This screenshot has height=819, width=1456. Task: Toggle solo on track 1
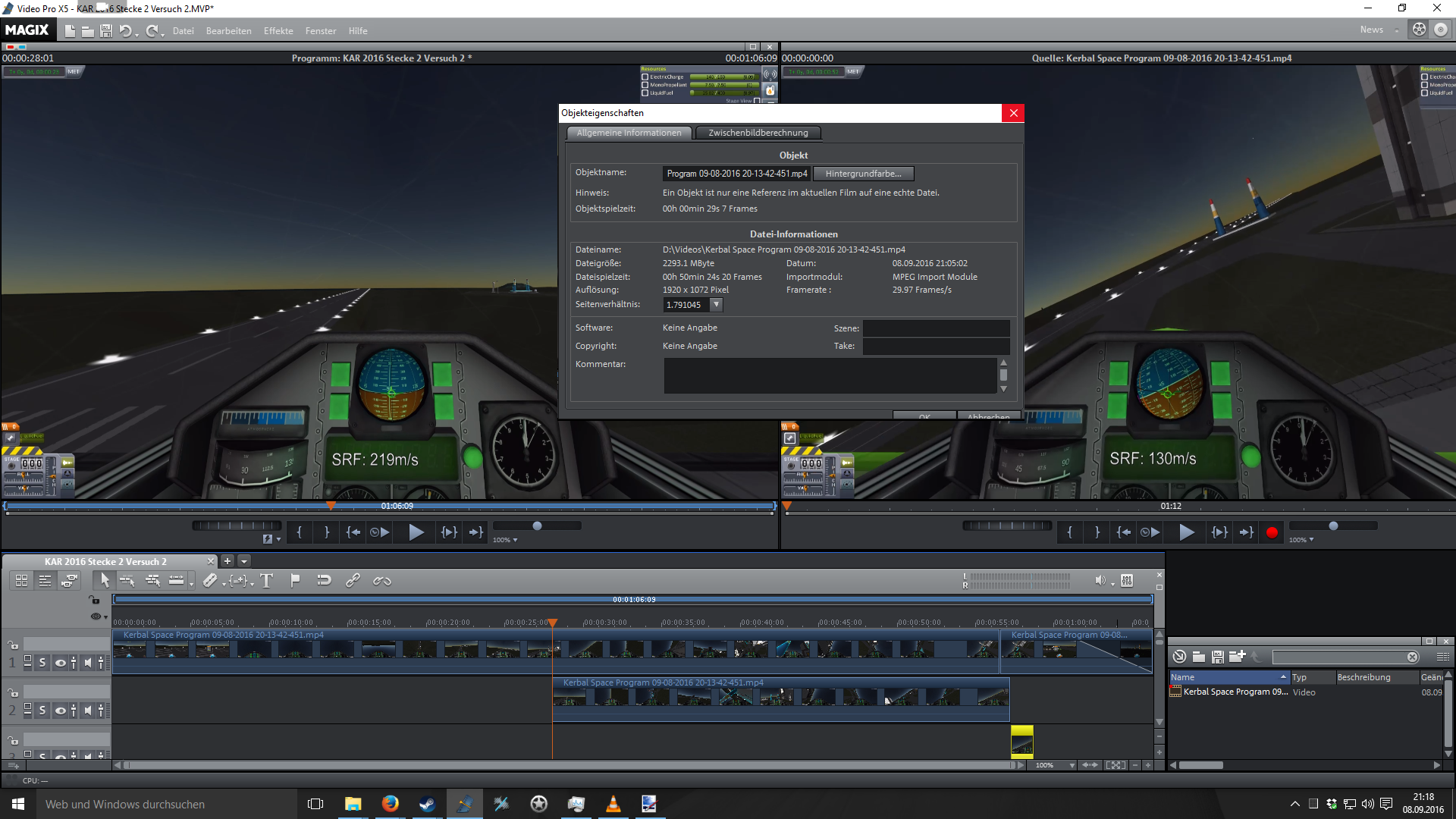[x=42, y=663]
